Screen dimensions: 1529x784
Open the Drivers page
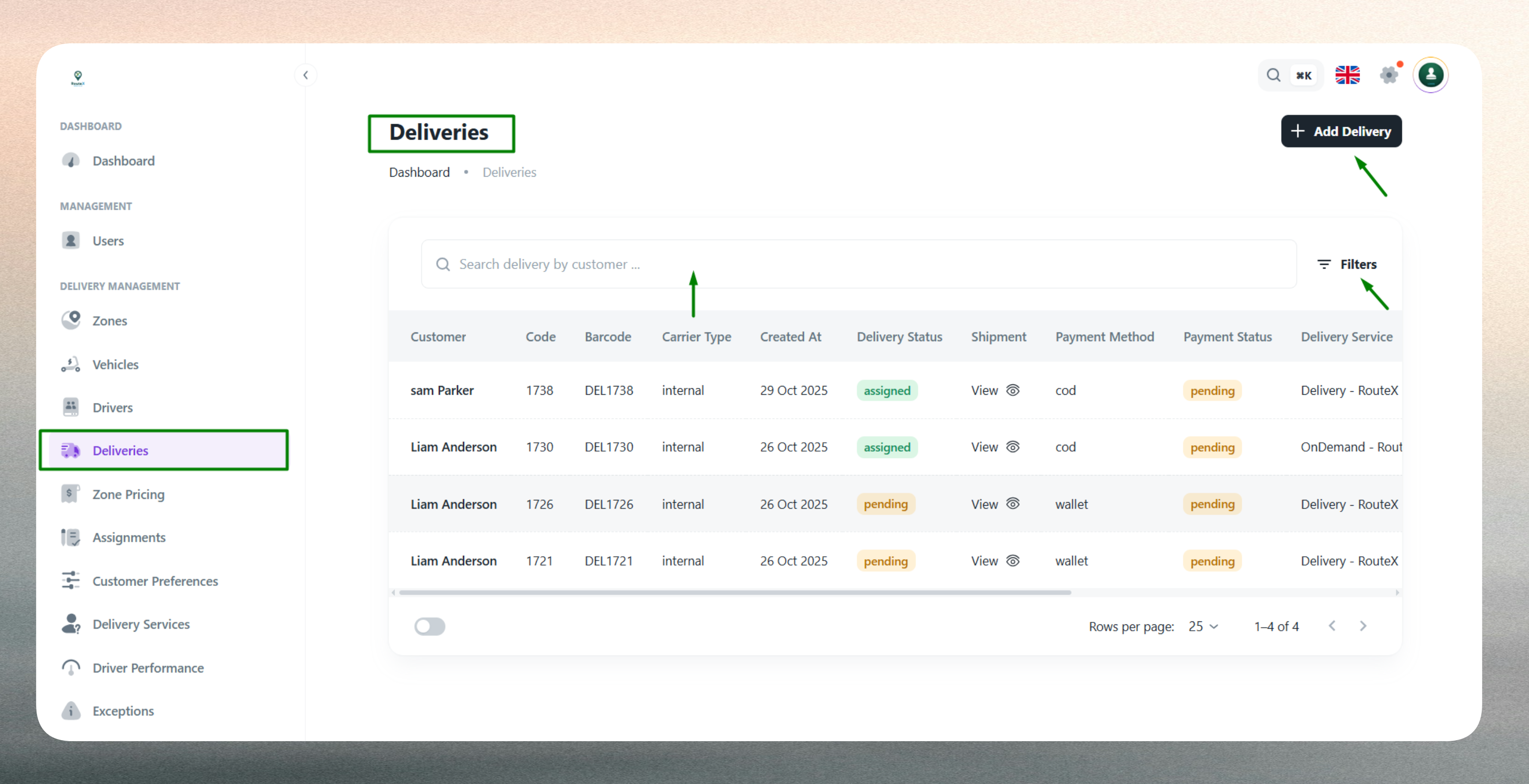point(113,407)
